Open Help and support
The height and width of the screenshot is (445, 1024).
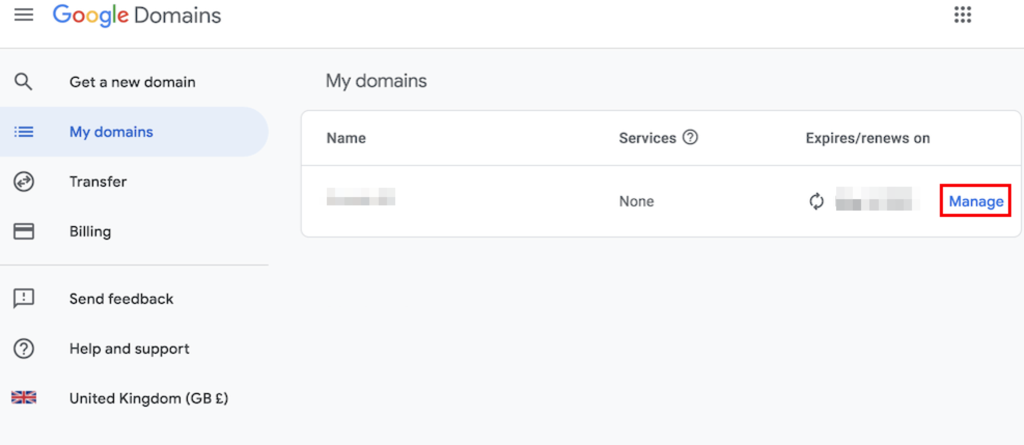tap(129, 349)
